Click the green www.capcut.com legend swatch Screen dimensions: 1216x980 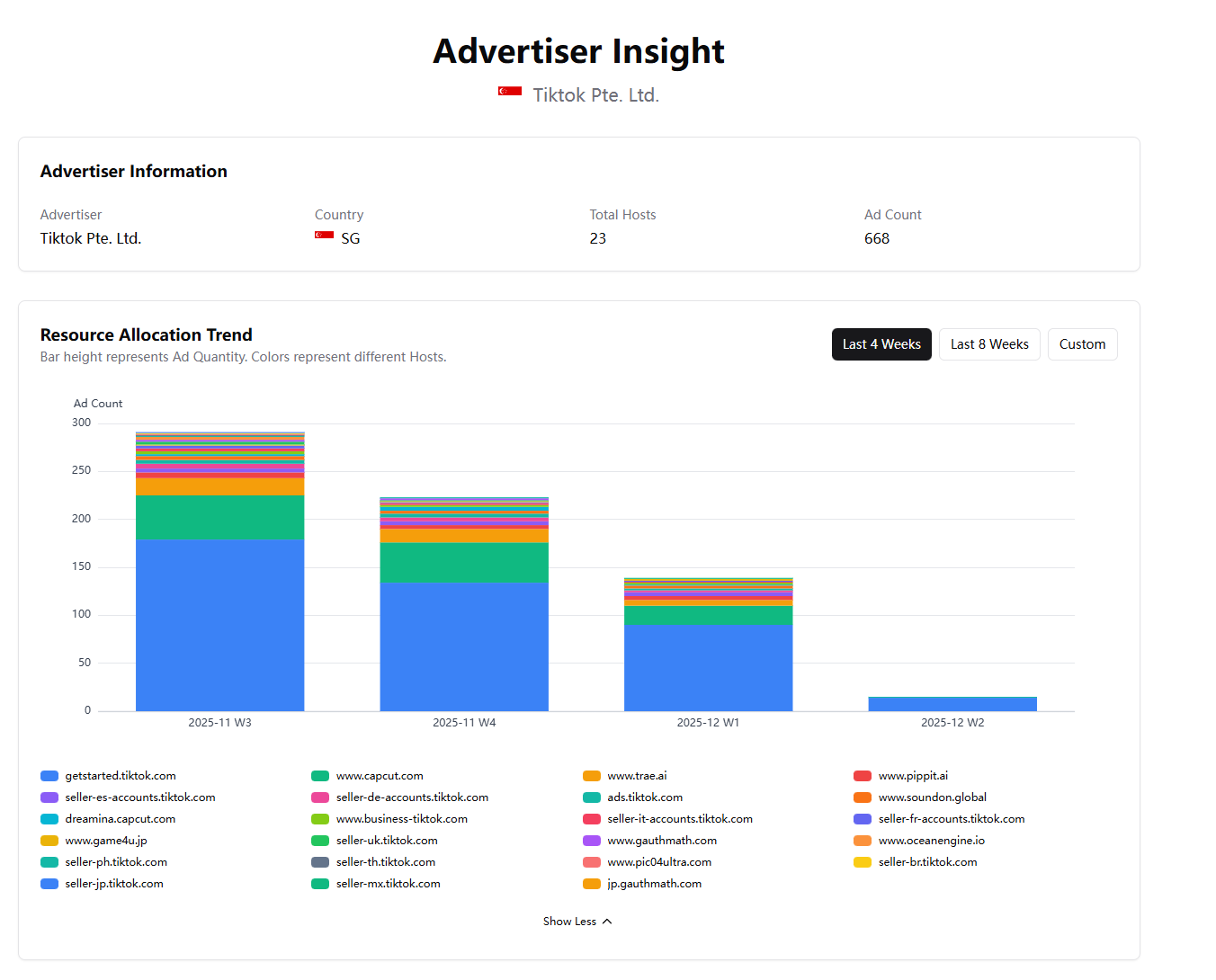point(320,776)
